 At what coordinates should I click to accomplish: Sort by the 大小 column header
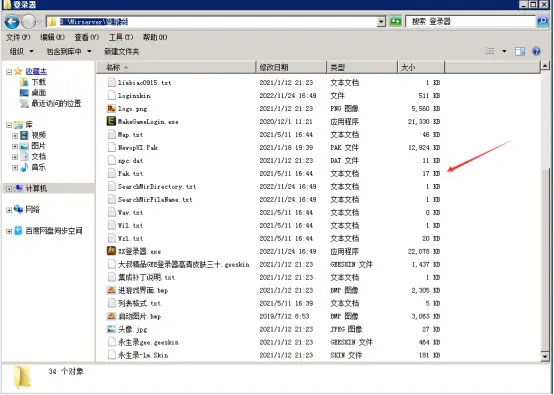click(421, 67)
